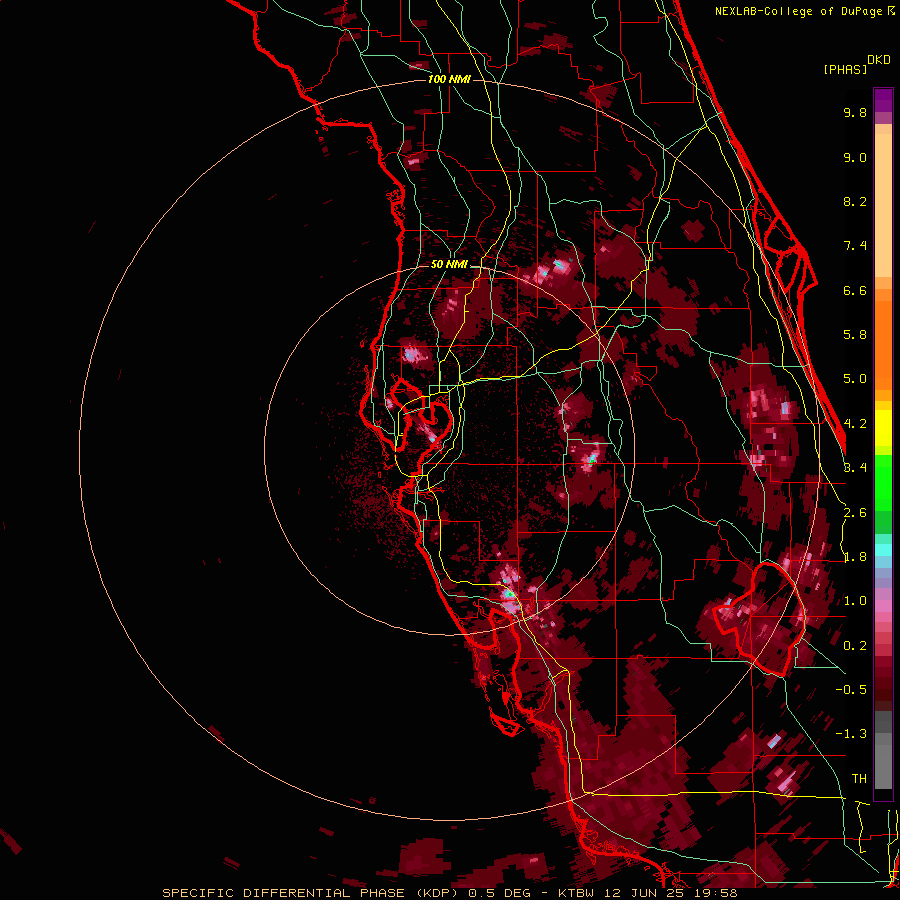The height and width of the screenshot is (900, 900).
Task: Pick the cyan color bar segment
Action: point(883,550)
